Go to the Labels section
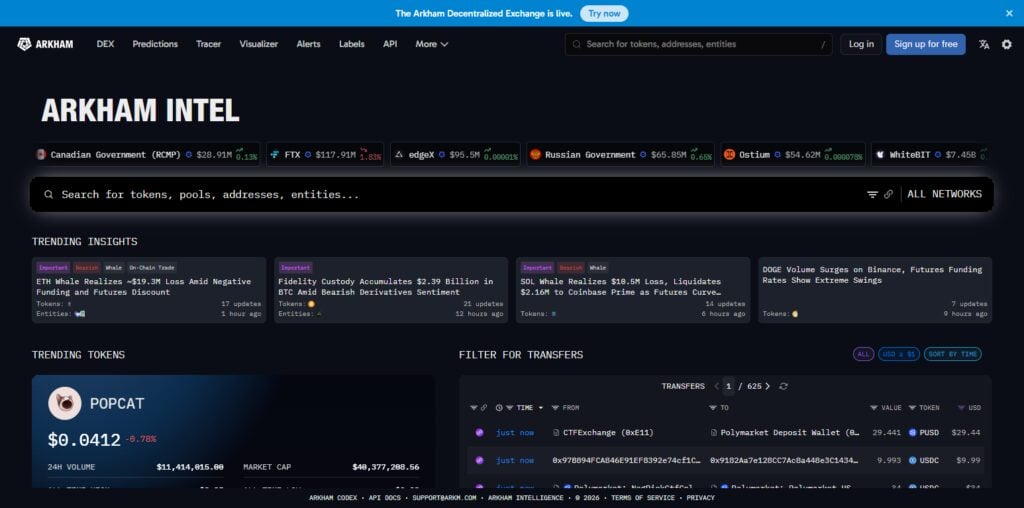This screenshot has width=1024, height=508. [x=351, y=44]
